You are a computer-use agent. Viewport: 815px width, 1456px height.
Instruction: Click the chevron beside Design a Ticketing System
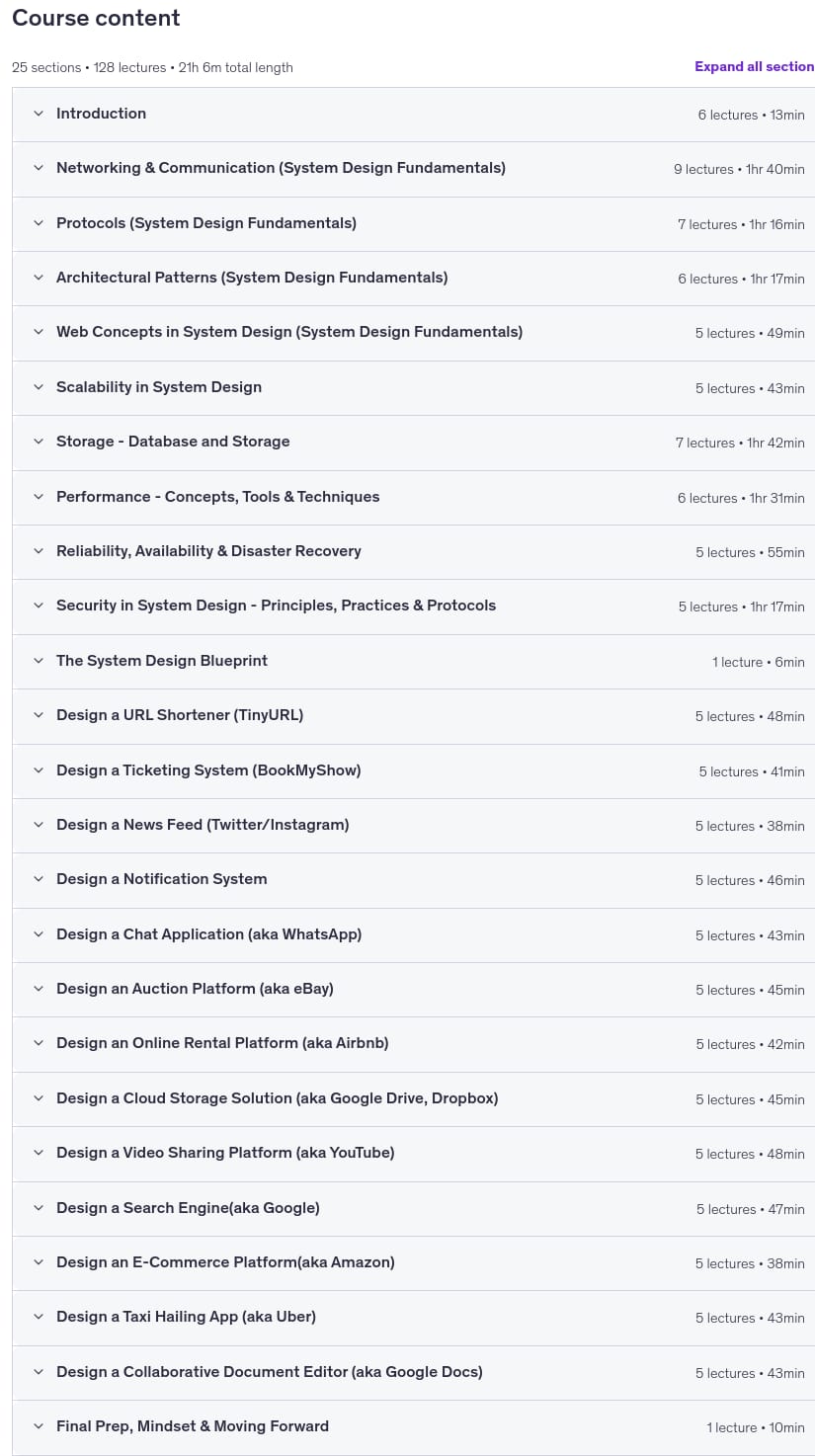39,770
